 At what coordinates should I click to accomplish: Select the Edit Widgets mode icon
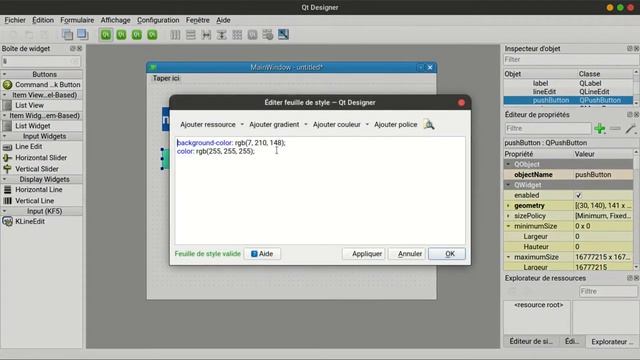[x=106, y=35]
